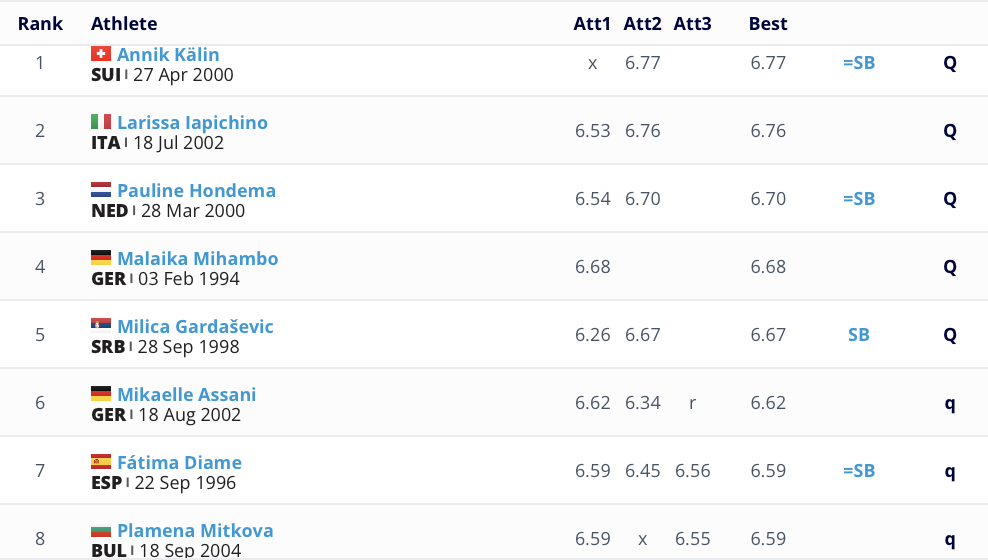Click the Spanish flag icon beside Fátima Diame
Screen dimensions: 988x560
101,462
